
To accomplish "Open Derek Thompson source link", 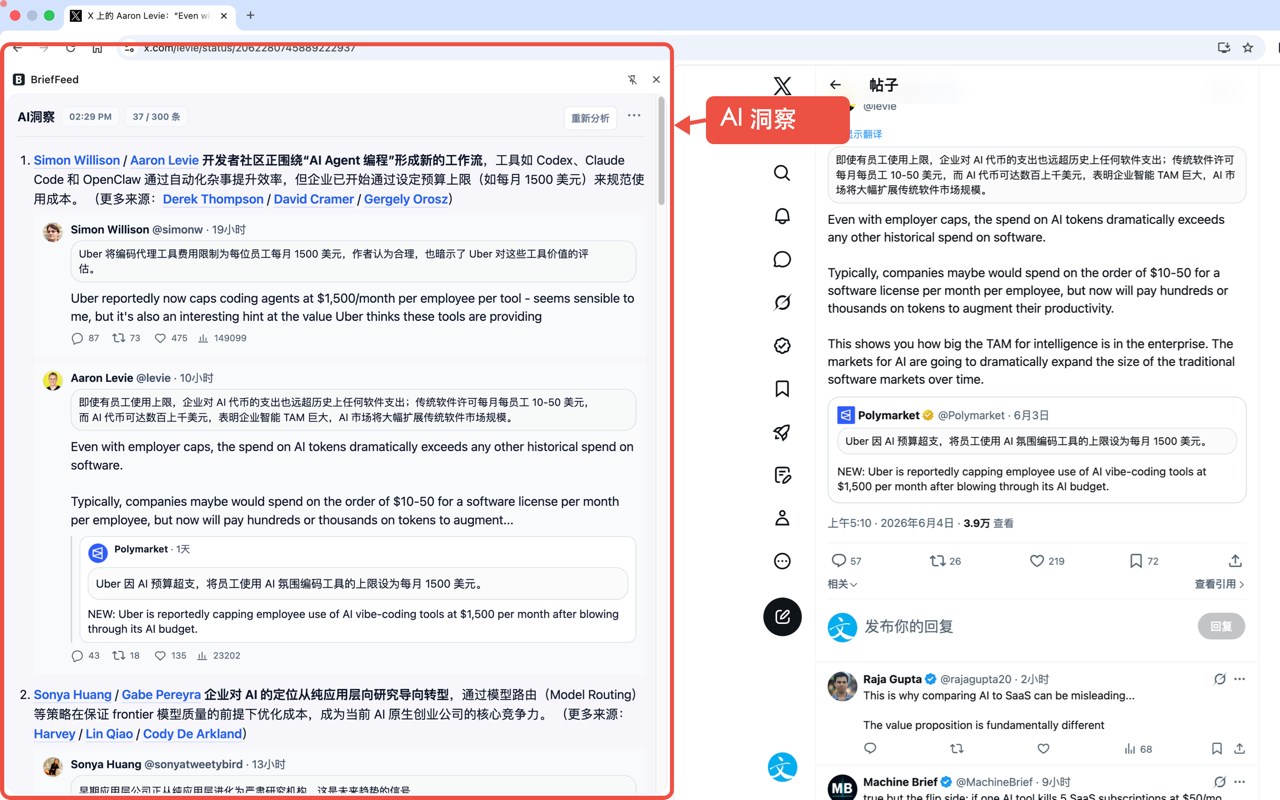I will [x=213, y=199].
